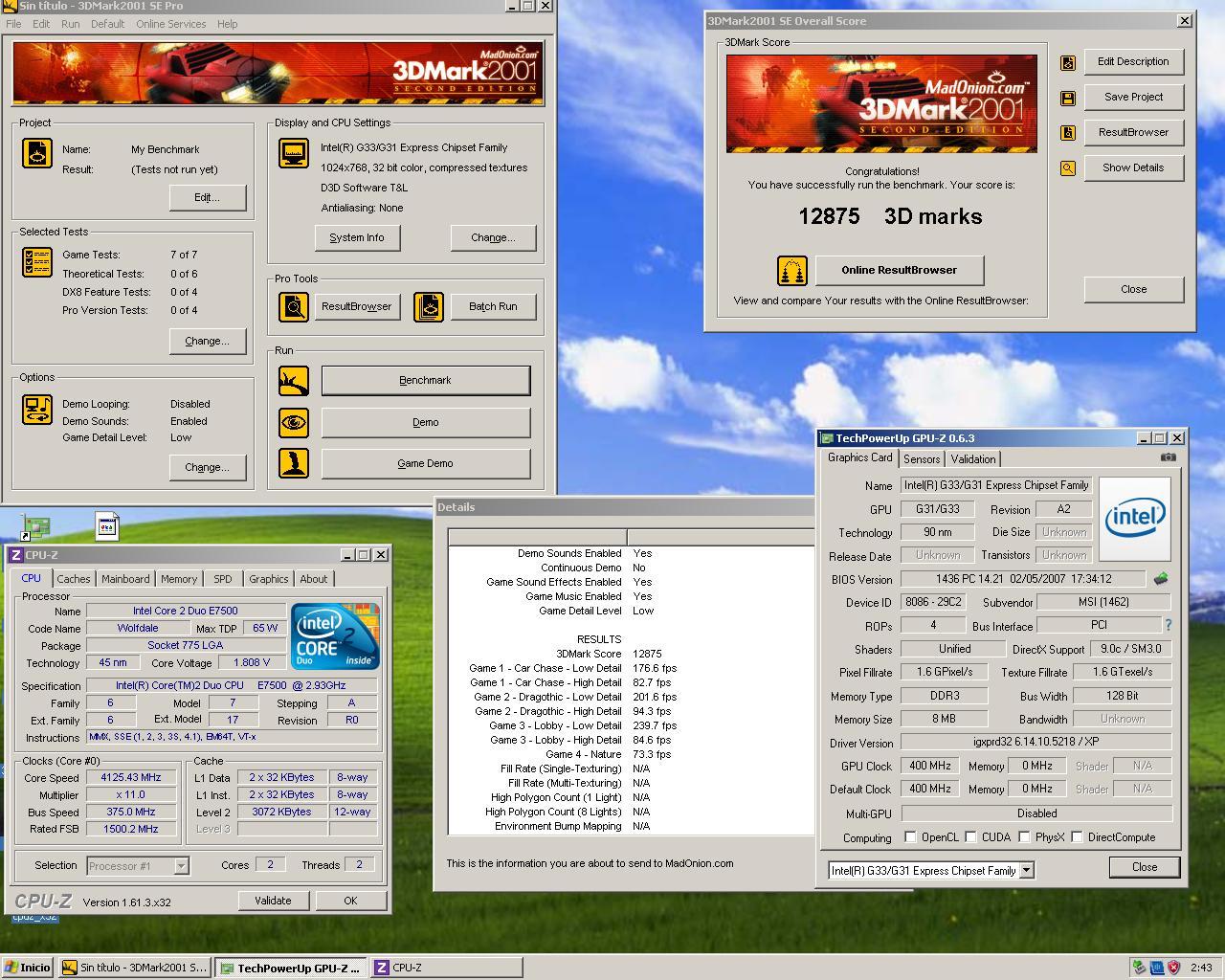Click the System Info button
The width and height of the screenshot is (1225, 980).
click(357, 237)
